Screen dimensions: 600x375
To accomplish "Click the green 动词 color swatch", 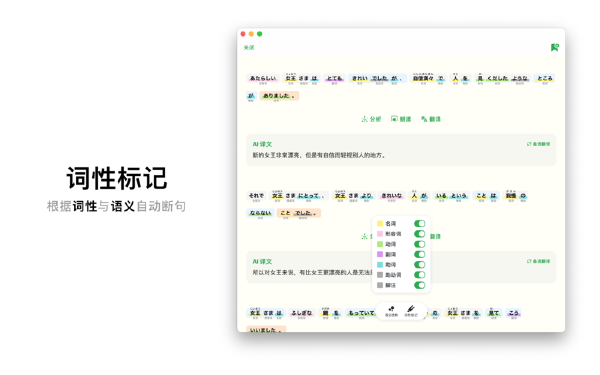I will 380,244.
